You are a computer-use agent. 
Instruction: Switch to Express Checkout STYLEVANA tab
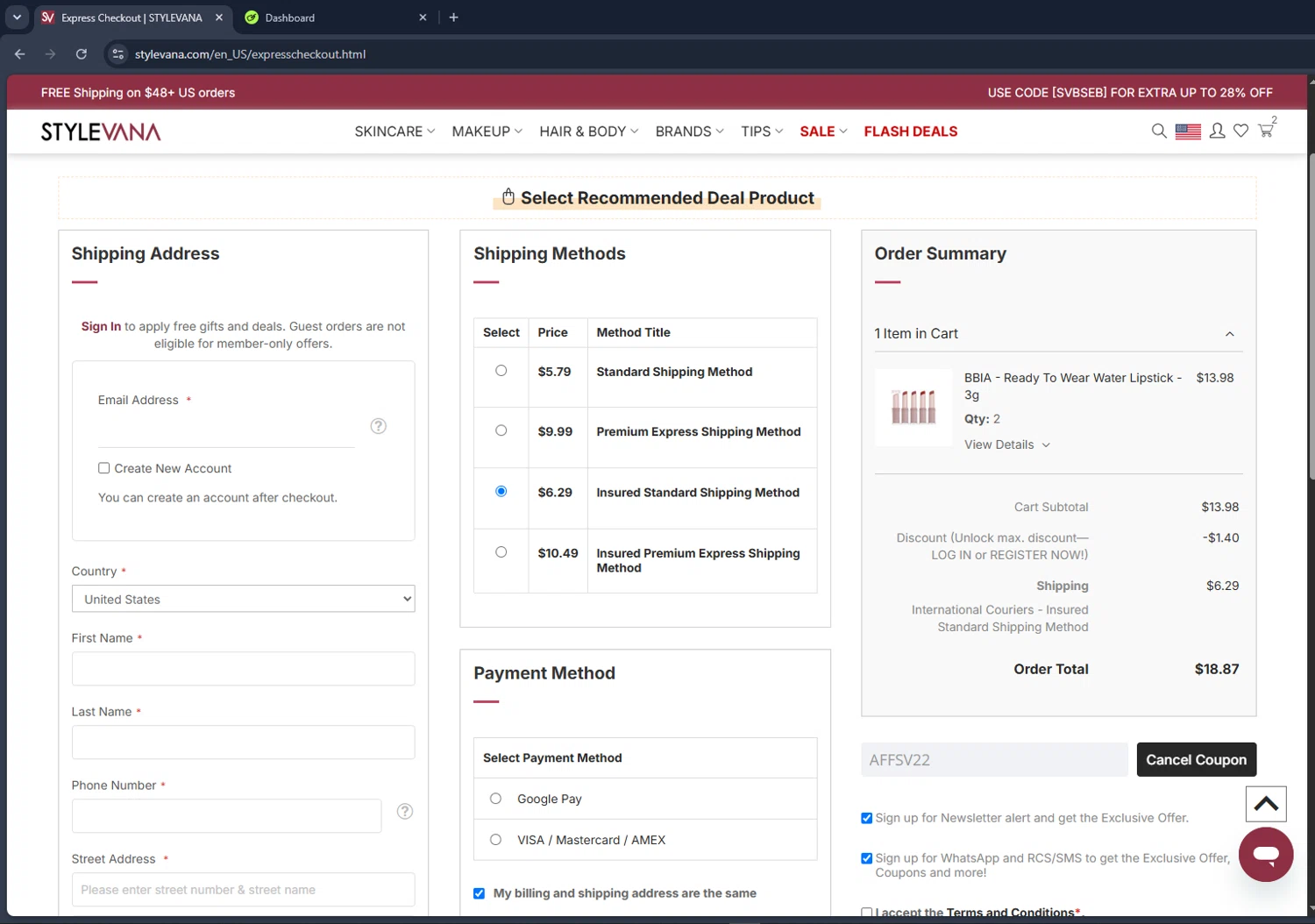(131, 18)
